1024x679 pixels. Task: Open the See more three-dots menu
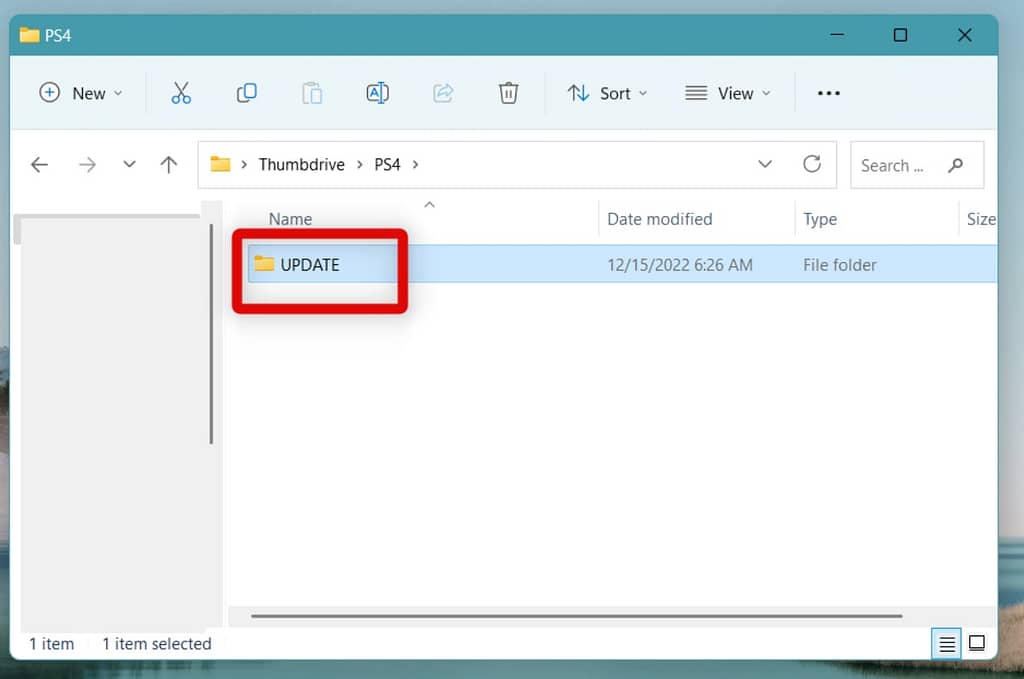(x=829, y=93)
